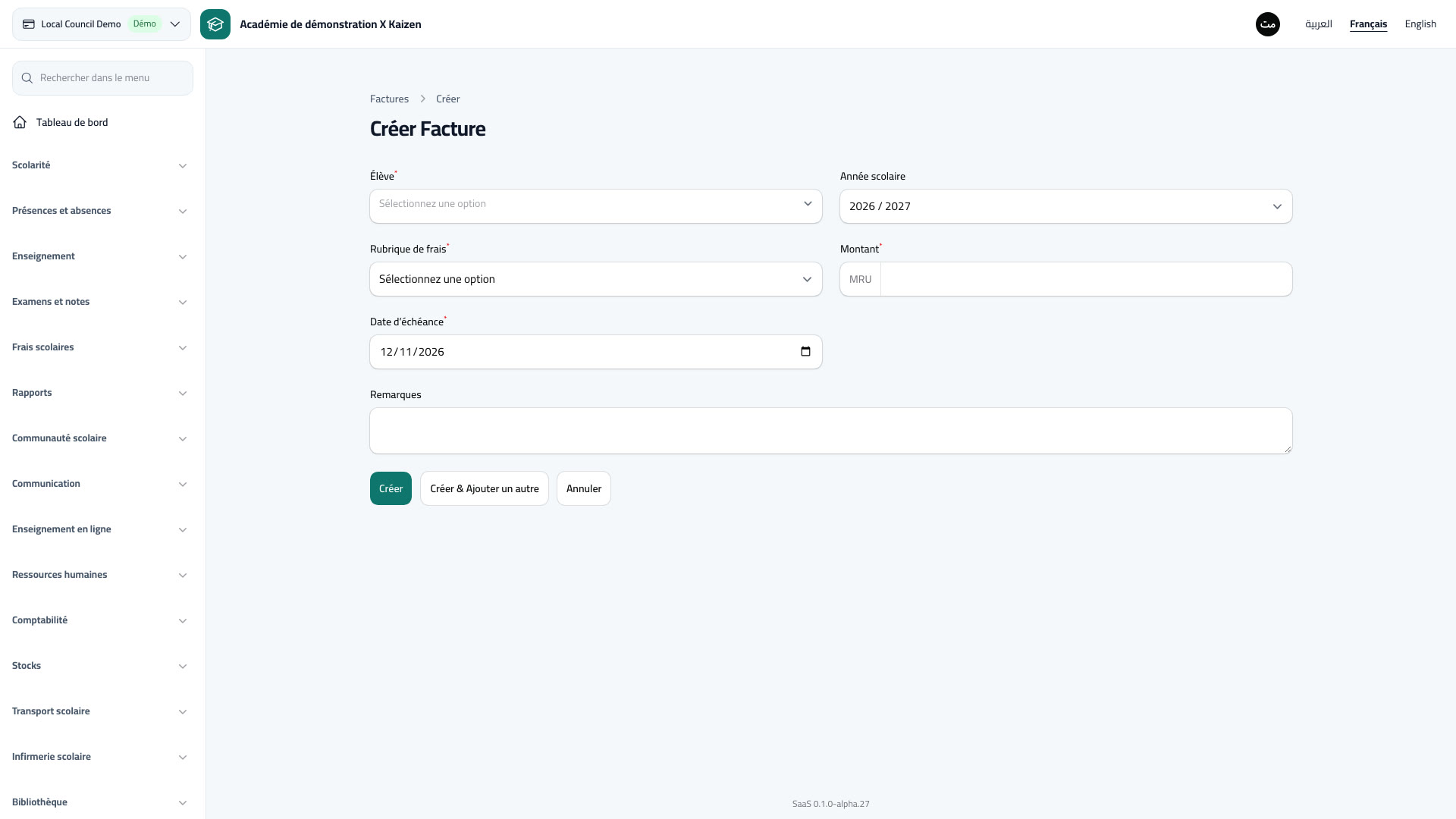
Task: Click the graduation cap academy logo
Action: 215,24
